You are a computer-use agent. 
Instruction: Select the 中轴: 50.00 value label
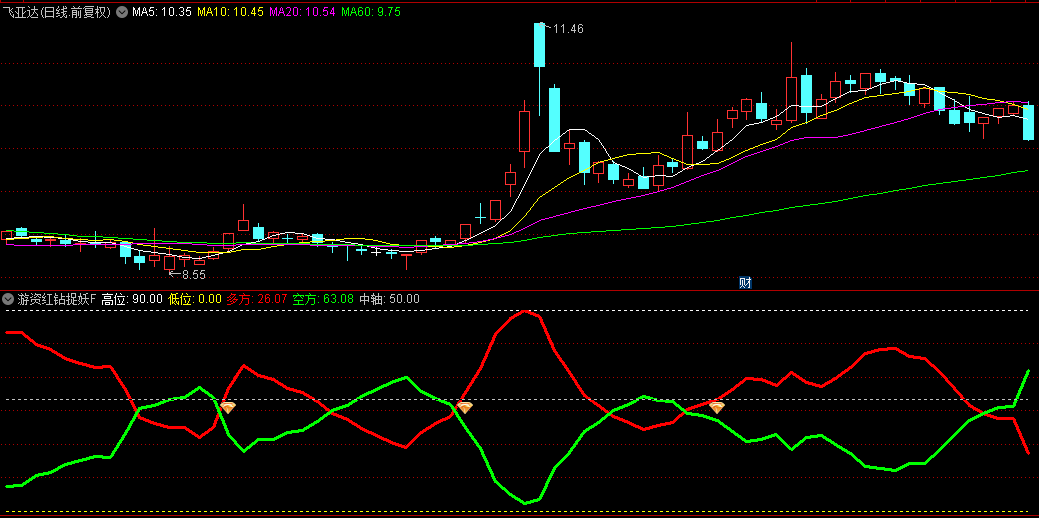[390, 299]
